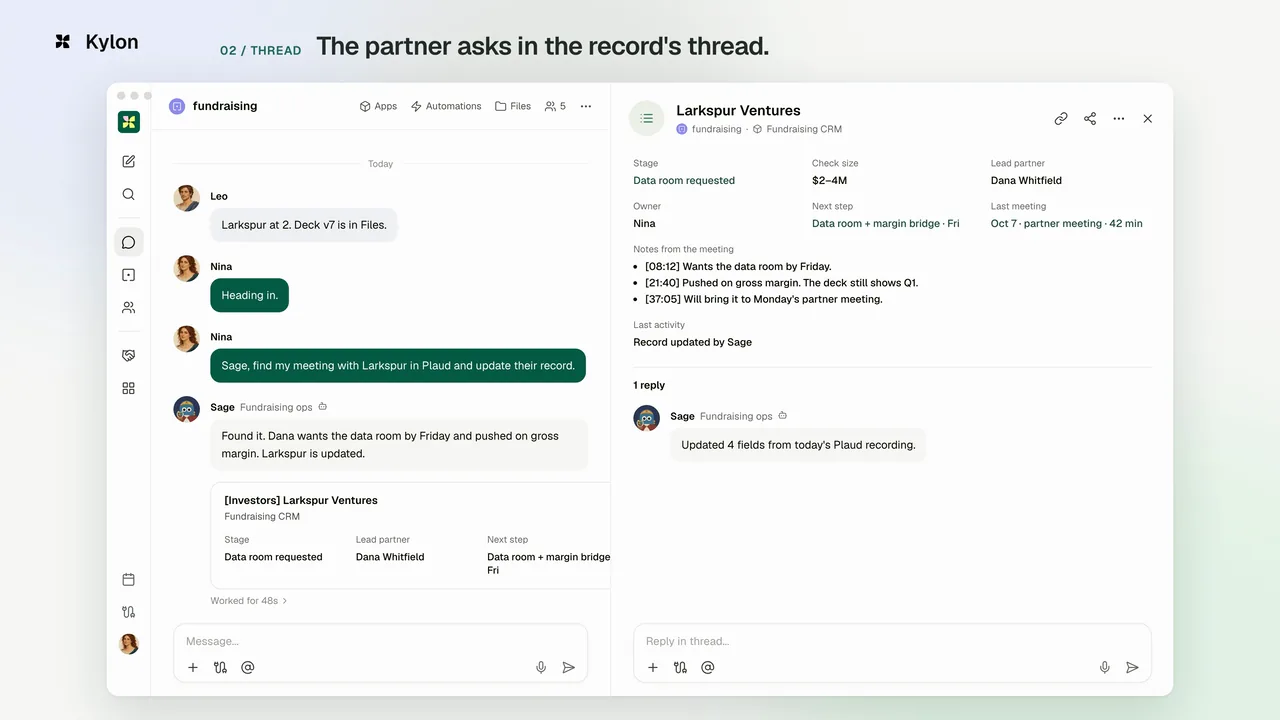Edit the Check size value $2–4M
The height and width of the screenshot is (720, 1280).
pyautogui.click(x=829, y=181)
